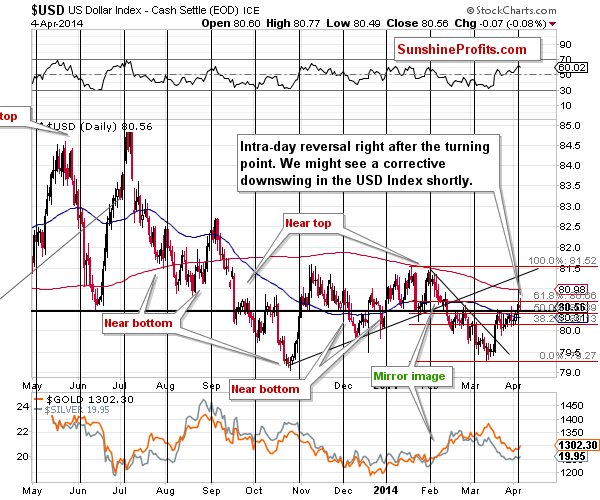Click the red moving-average tag '80.98'
Screen dimensions: 600x500
[x=571, y=290]
